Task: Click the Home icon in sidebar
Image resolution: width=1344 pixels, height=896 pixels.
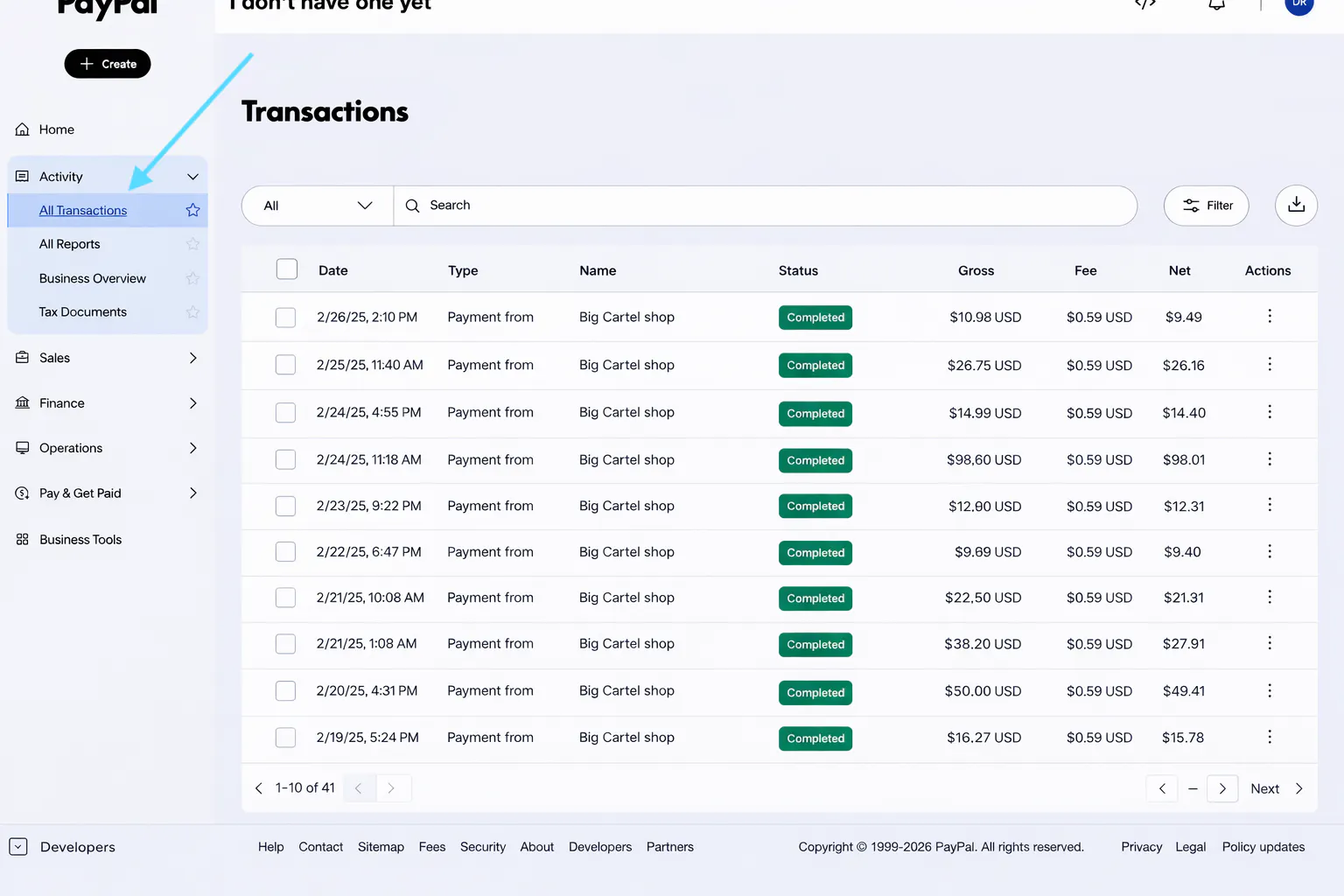Action: click(x=23, y=129)
